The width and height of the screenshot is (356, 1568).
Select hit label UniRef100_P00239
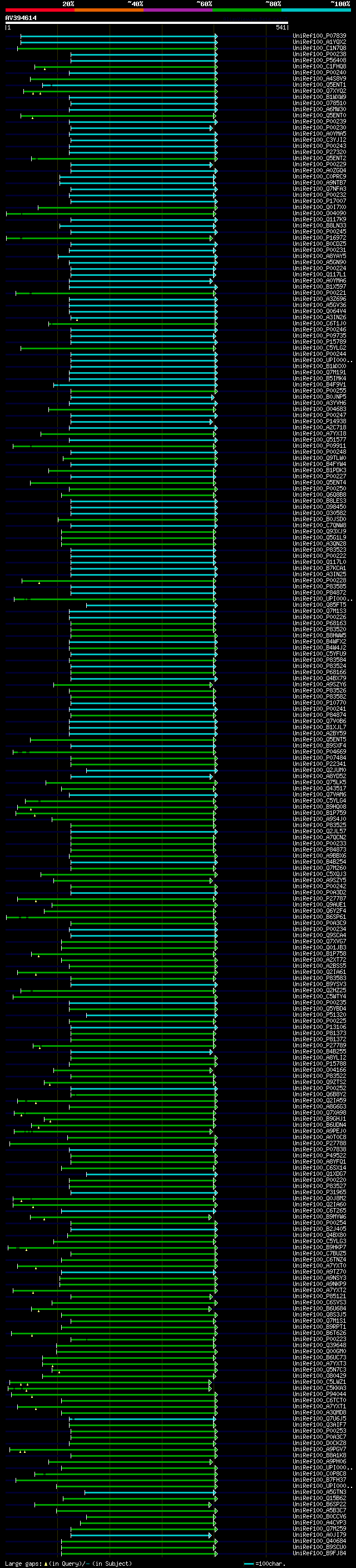point(319,122)
